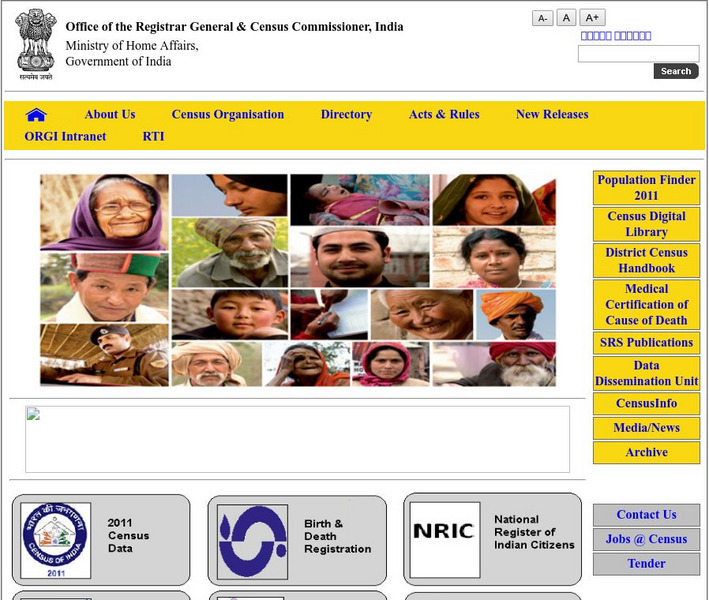Open the Hindi language link above search box
This screenshot has height=600, width=709.
(x=616, y=36)
